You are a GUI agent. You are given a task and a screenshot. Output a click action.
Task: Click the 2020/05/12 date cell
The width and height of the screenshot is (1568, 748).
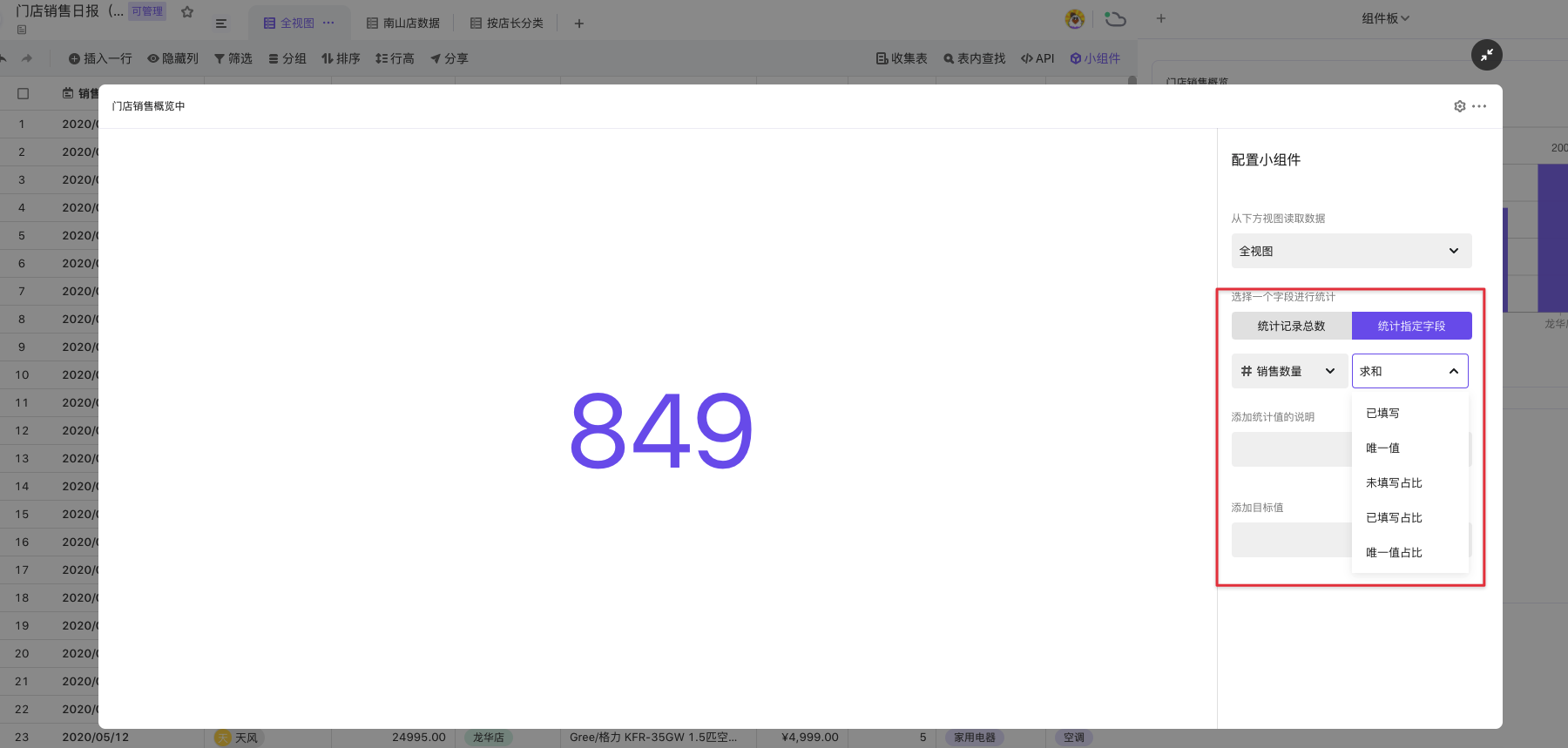96,738
